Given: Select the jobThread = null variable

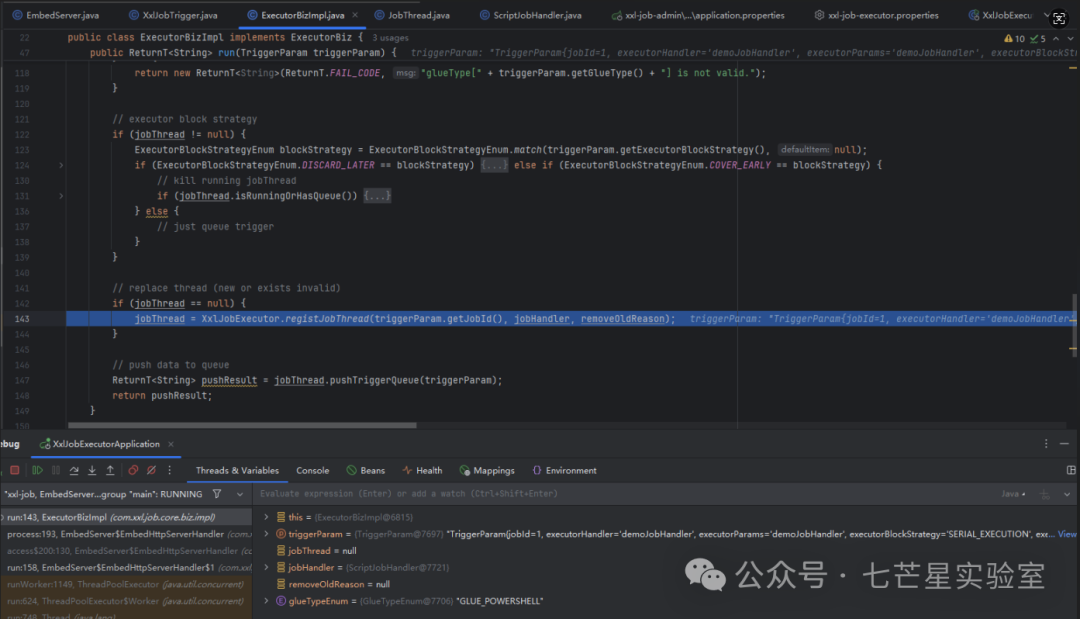Looking at the screenshot, I should point(322,551).
